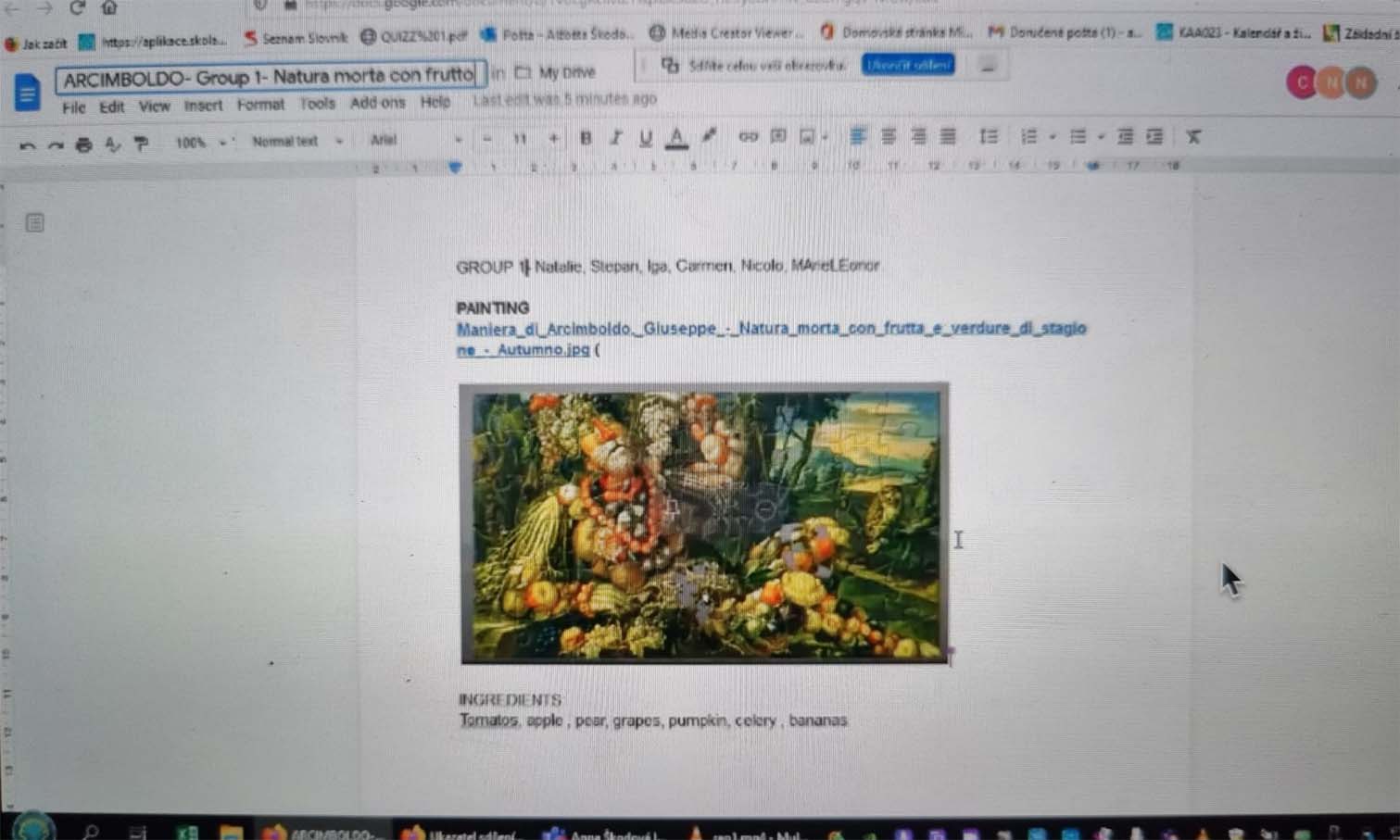Click the 'PAINTING' heading text
This screenshot has width=1400, height=840.
click(x=493, y=307)
